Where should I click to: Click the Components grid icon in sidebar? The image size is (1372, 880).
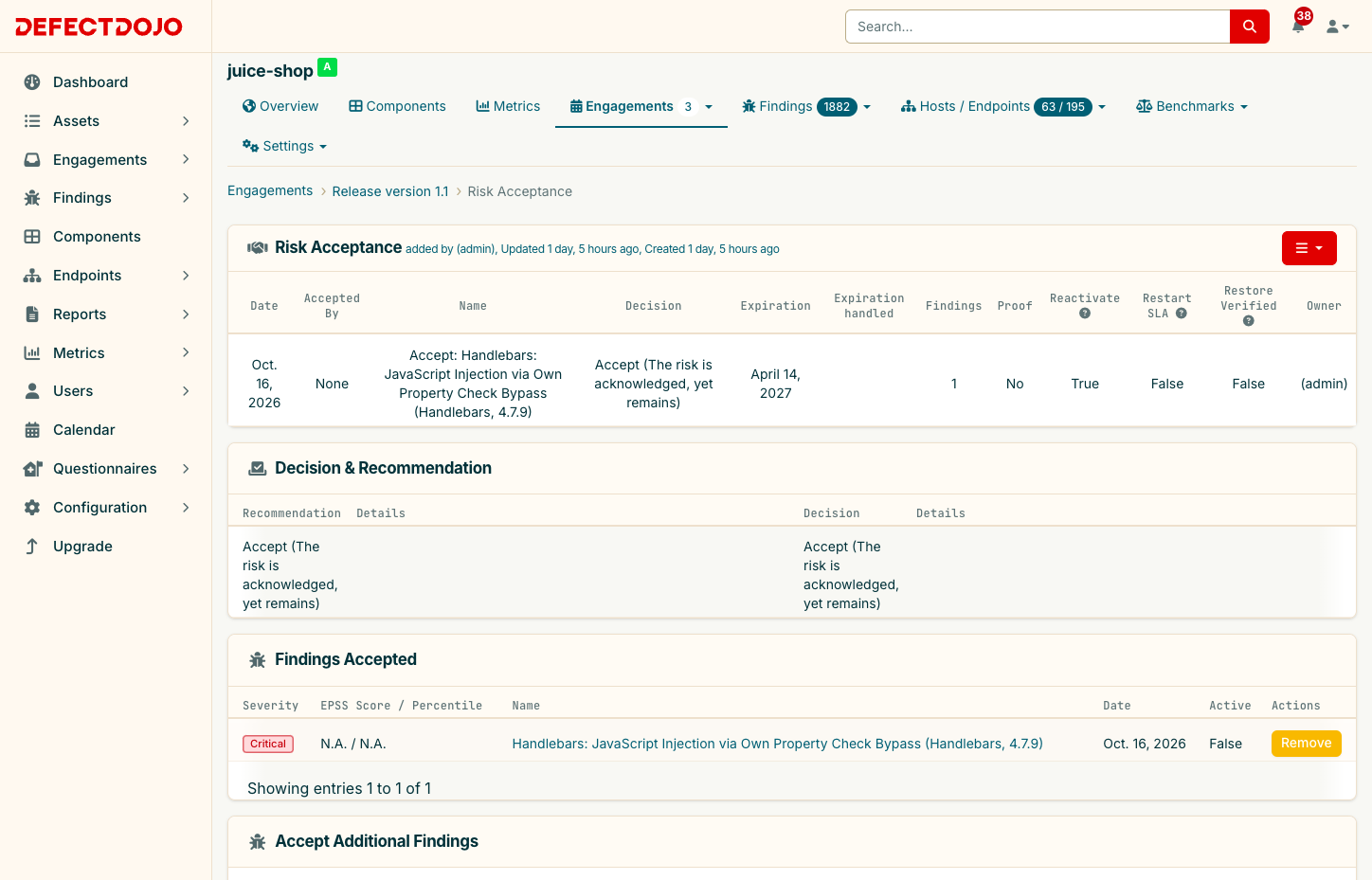click(32, 237)
